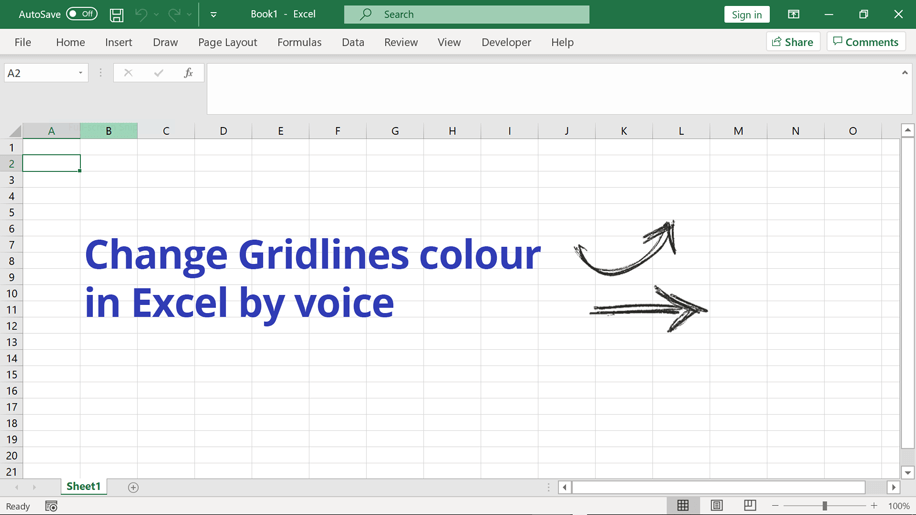Click the Save icon in title bar
Screen dimensions: 916x515
coord(116,15)
